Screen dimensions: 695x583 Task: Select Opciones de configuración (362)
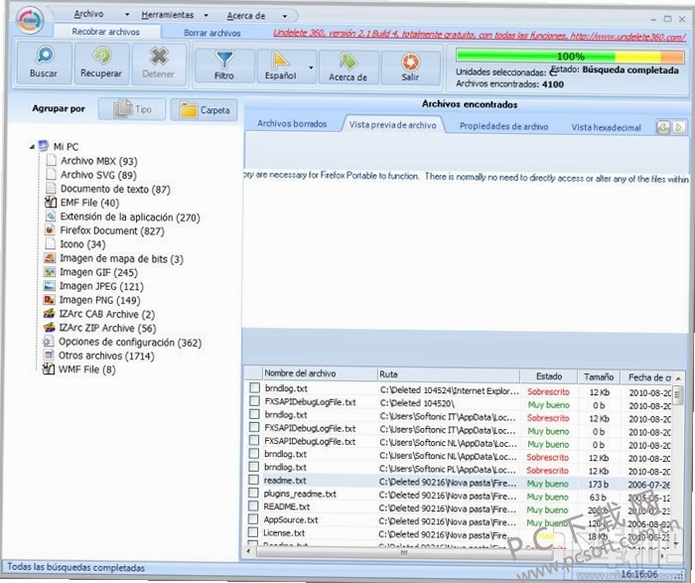(x=122, y=342)
